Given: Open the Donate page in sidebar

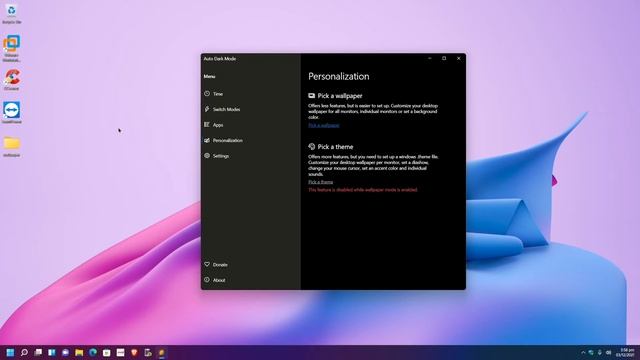Looking at the screenshot, I should tap(216, 264).
